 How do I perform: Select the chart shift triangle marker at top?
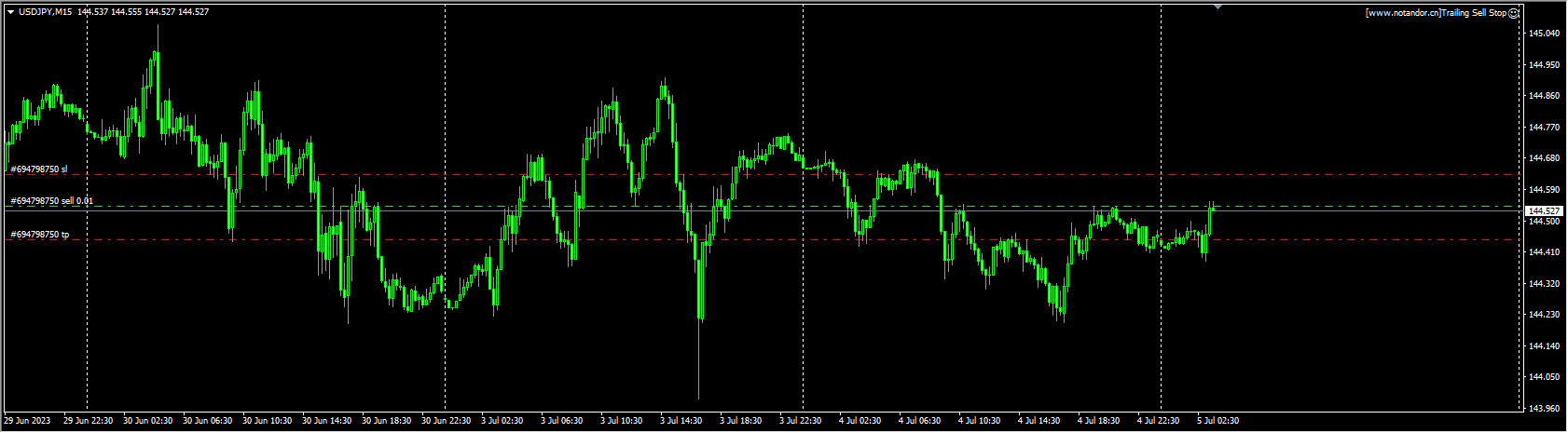pyautogui.click(x=1217, y=7)
